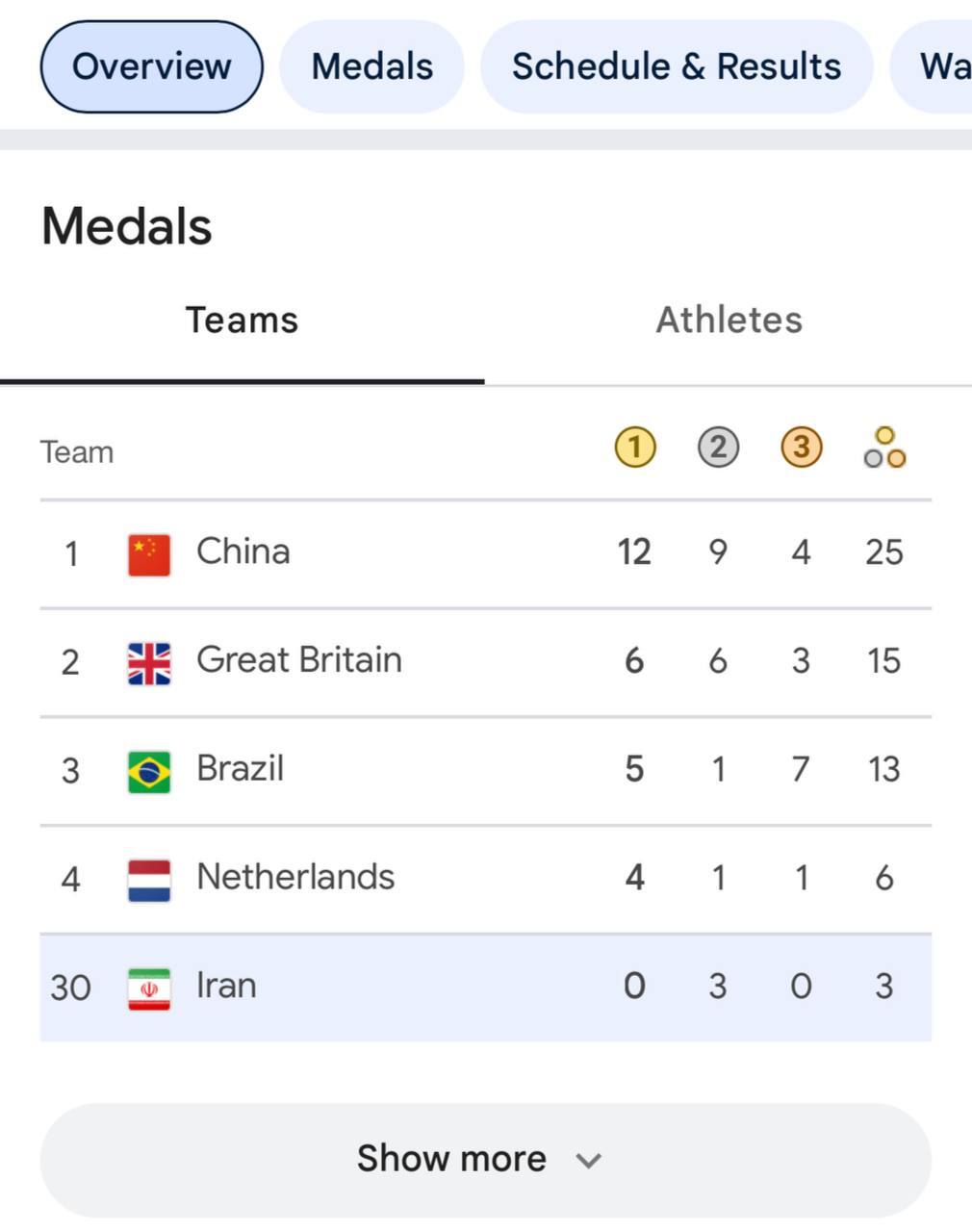The image size is (972, 1232).
Task: Select the Teams tab
Action: click(242, 320)
